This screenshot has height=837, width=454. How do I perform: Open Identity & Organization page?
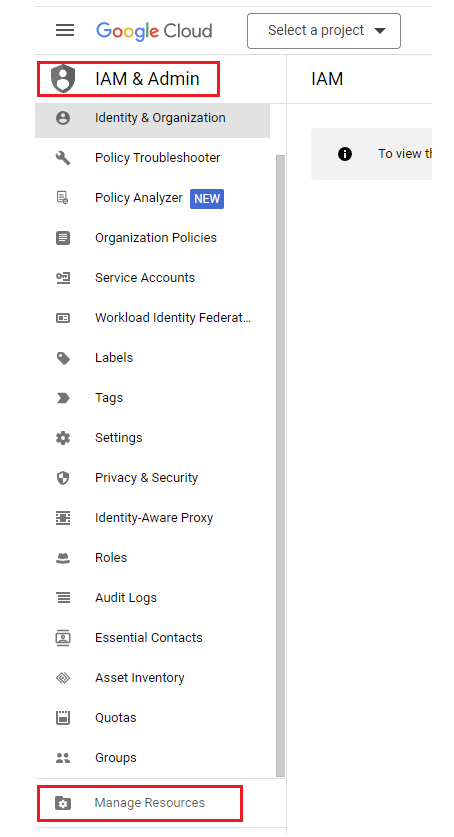point(153,118)
